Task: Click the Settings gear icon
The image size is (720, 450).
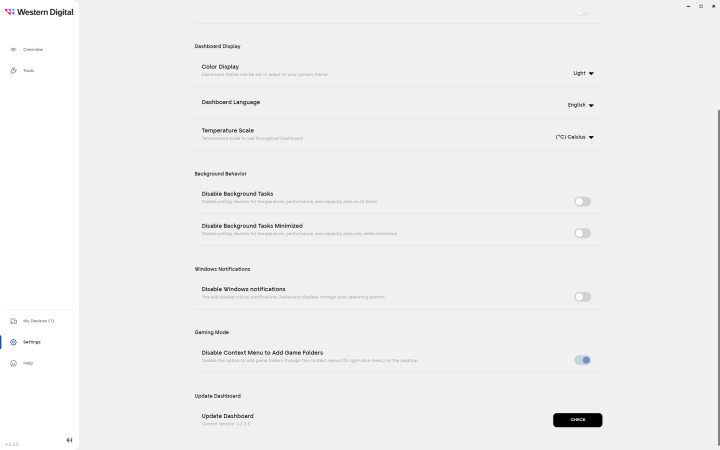Action: coord(13,342)
